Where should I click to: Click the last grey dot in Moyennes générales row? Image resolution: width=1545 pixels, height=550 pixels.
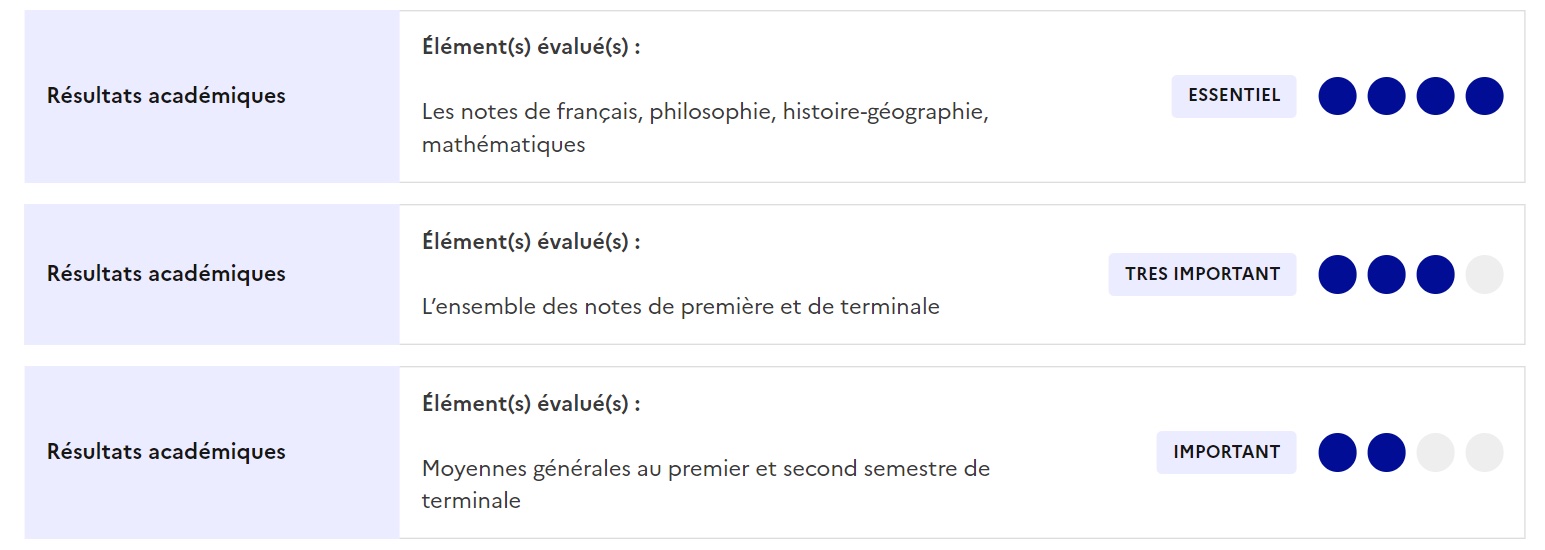tap(1484, 452)
